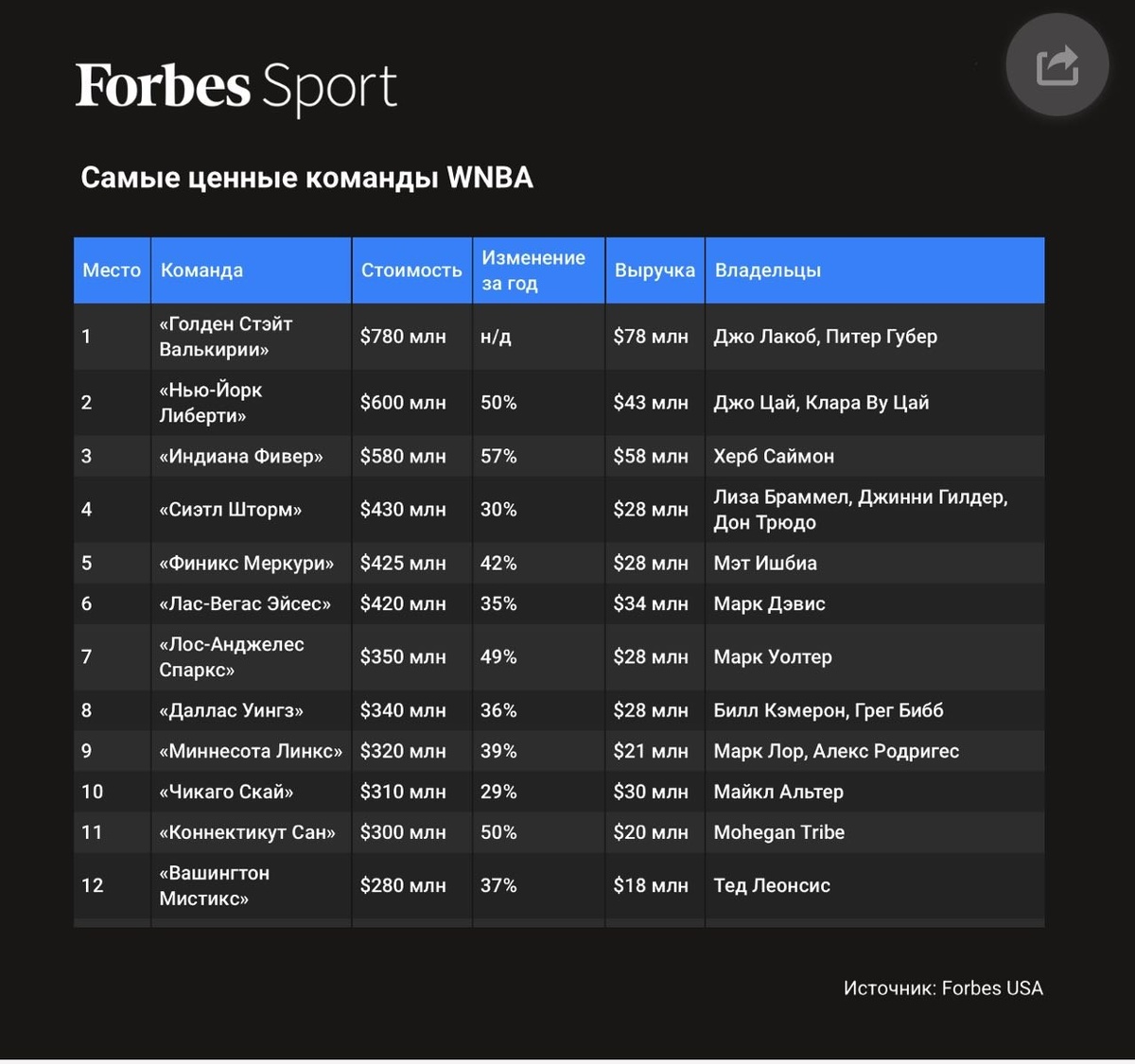Select team «Лос-Анджелес Спаркс»
The image size is (1135, 1064).
pos(232,657)
